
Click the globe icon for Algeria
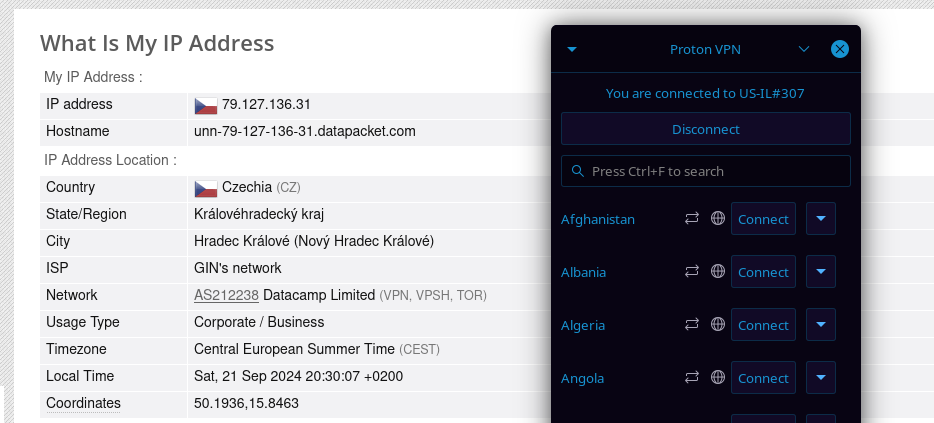(x=718, y=325)
